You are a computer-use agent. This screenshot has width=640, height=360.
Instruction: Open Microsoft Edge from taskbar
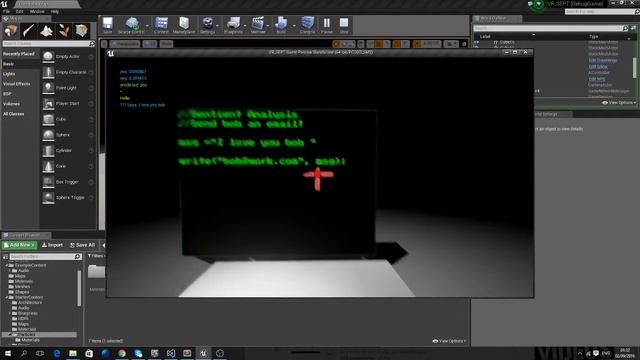pyautogui.click(x=57, y=353)
